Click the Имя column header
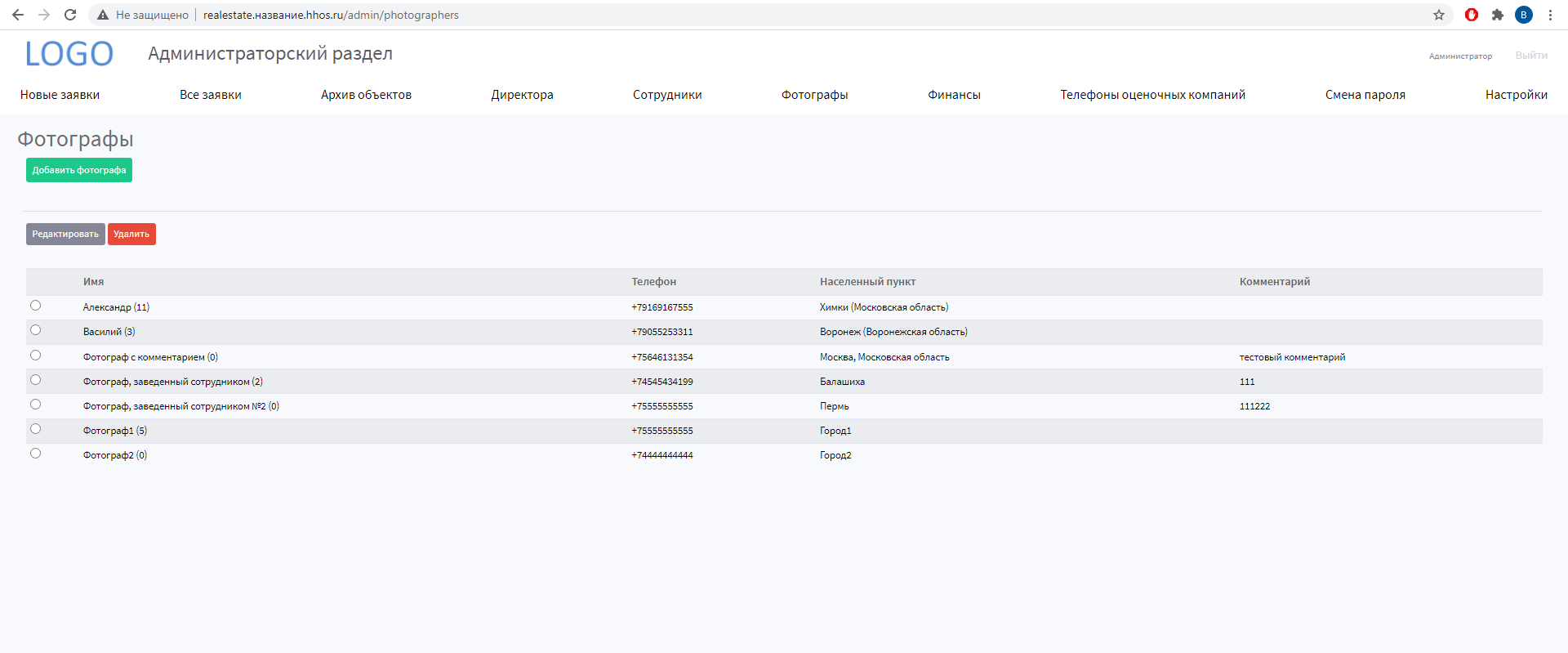 tap(93, 282)
